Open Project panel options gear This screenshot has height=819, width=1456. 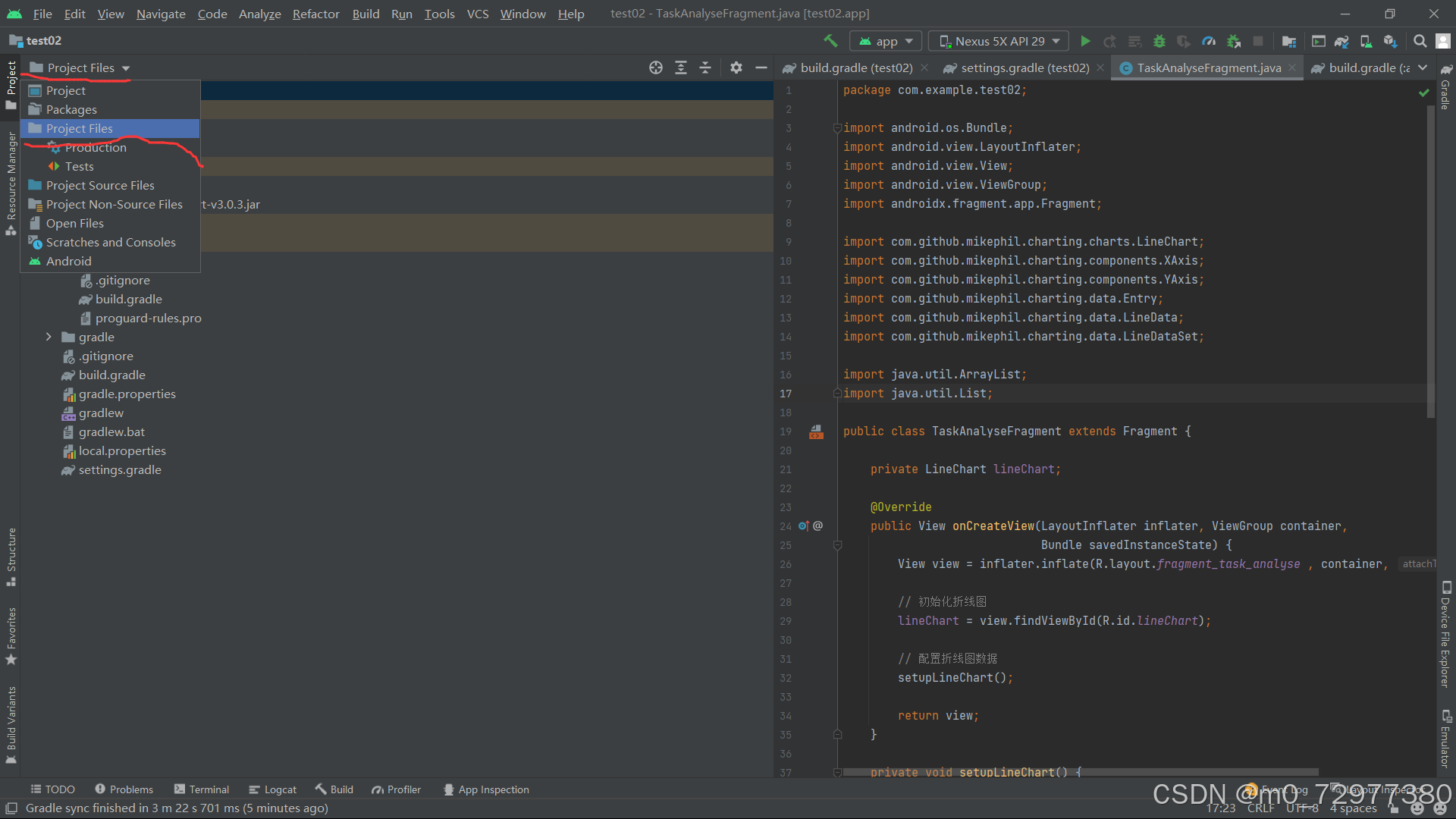[736, 67]
